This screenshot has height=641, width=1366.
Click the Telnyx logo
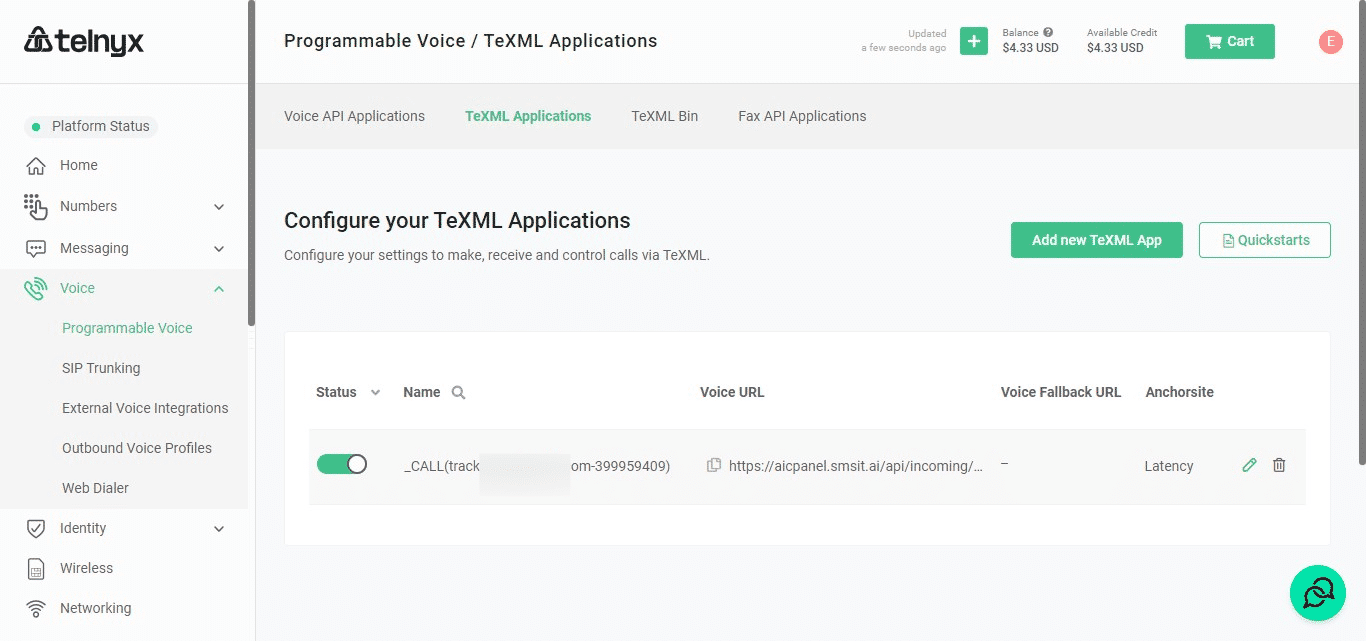pyautogui.click(x=85, y=41)
